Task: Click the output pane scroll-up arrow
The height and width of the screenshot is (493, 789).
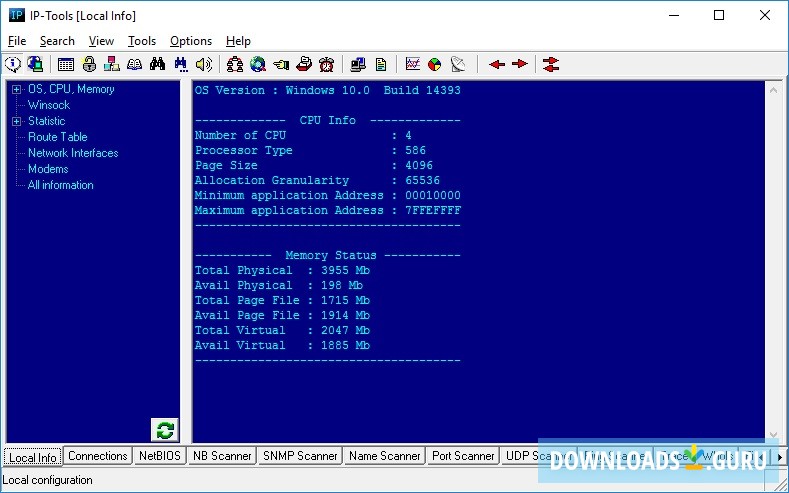Action: (773, 91)
